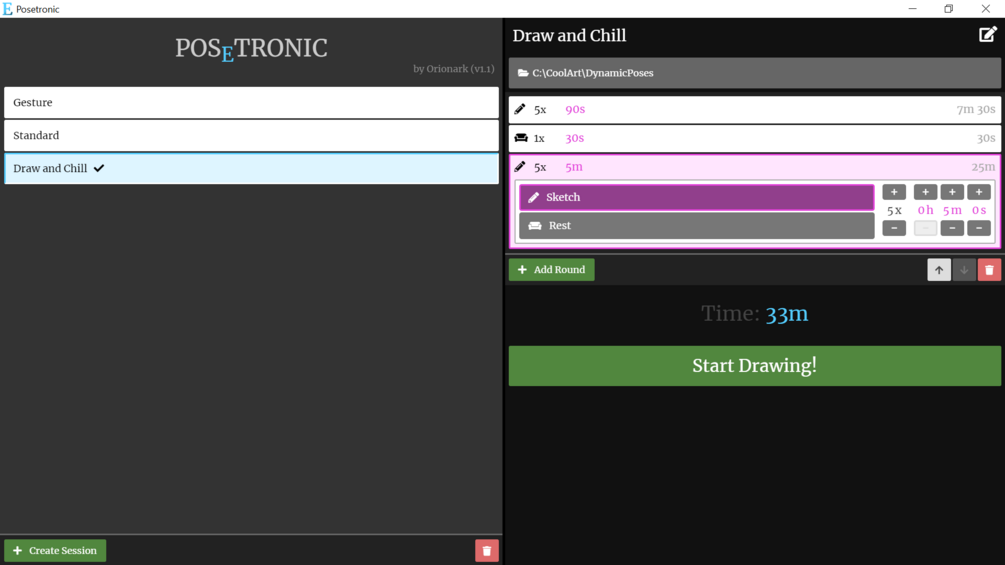The height and width of the screenshot is (565, 1005).
Task: Select the 5x 90s round row
Action: (x=754, y=110)
